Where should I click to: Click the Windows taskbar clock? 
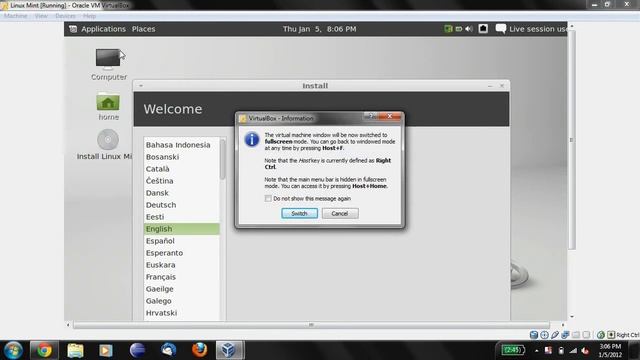(610, 350)
